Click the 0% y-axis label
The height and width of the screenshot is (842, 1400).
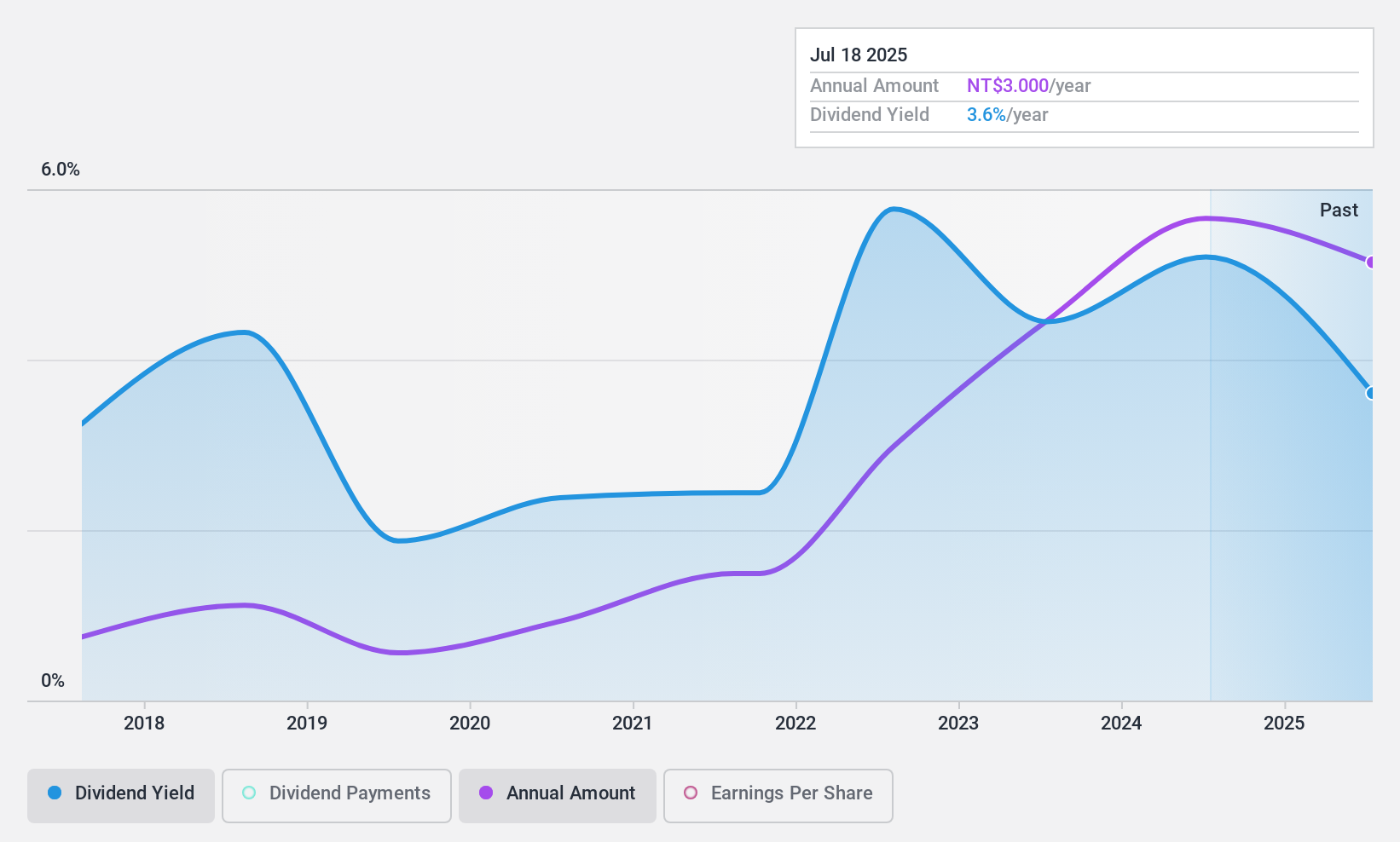[x=53, y=681]
